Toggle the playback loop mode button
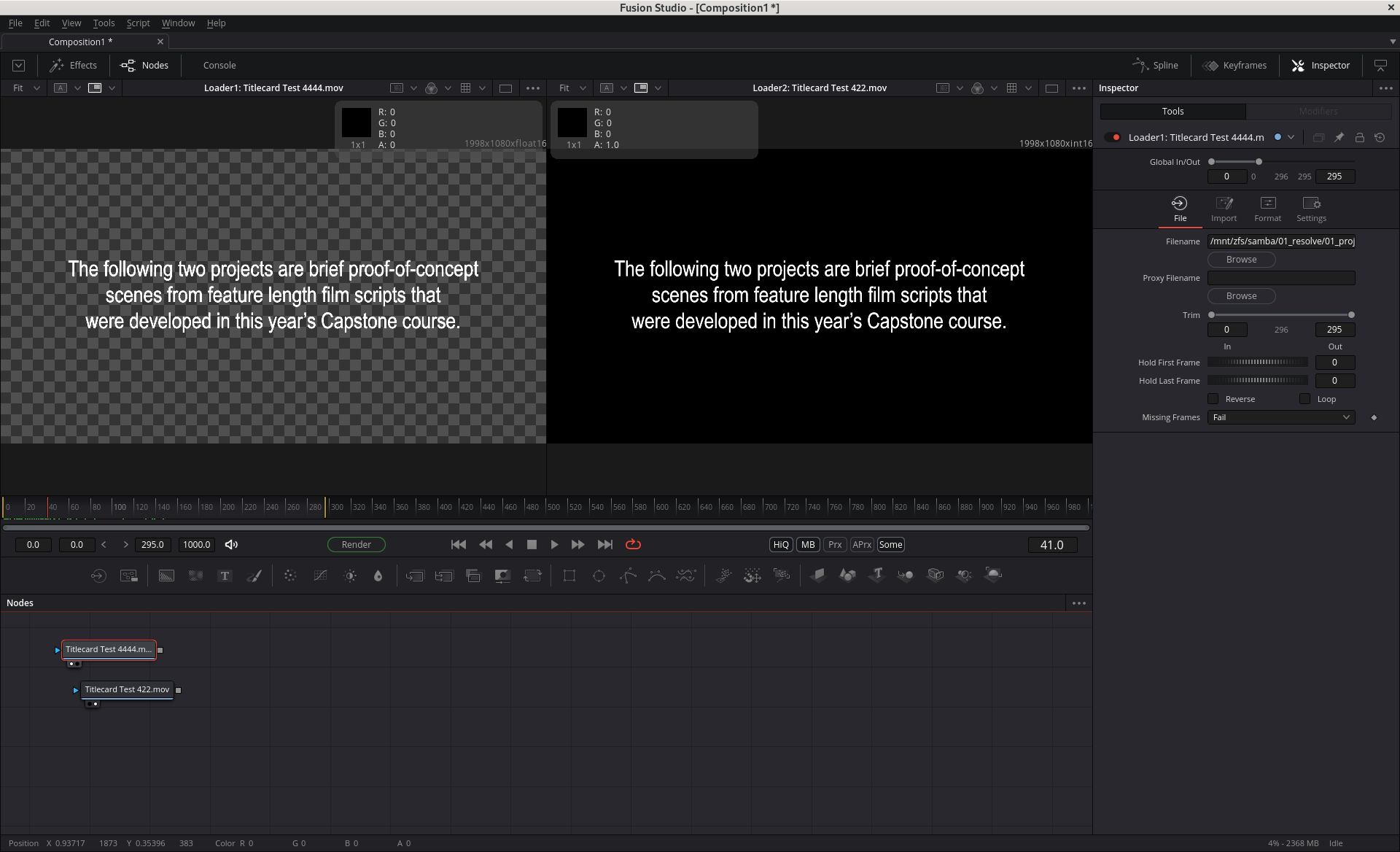Screen dimensions: 1400x852 [x=633, y=545]
